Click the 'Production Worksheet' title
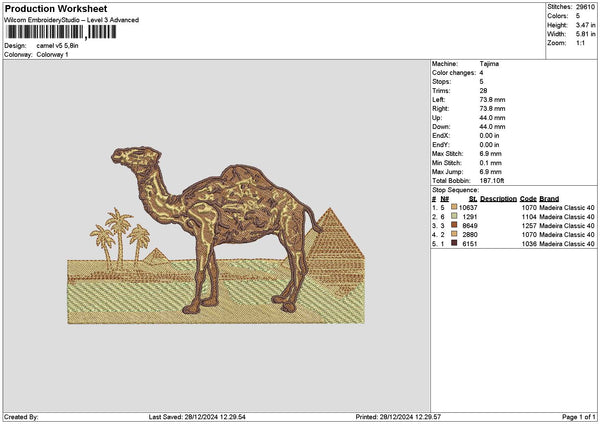Screen dimensions: 600x424 pyautogui.click(x=56, y=8)
